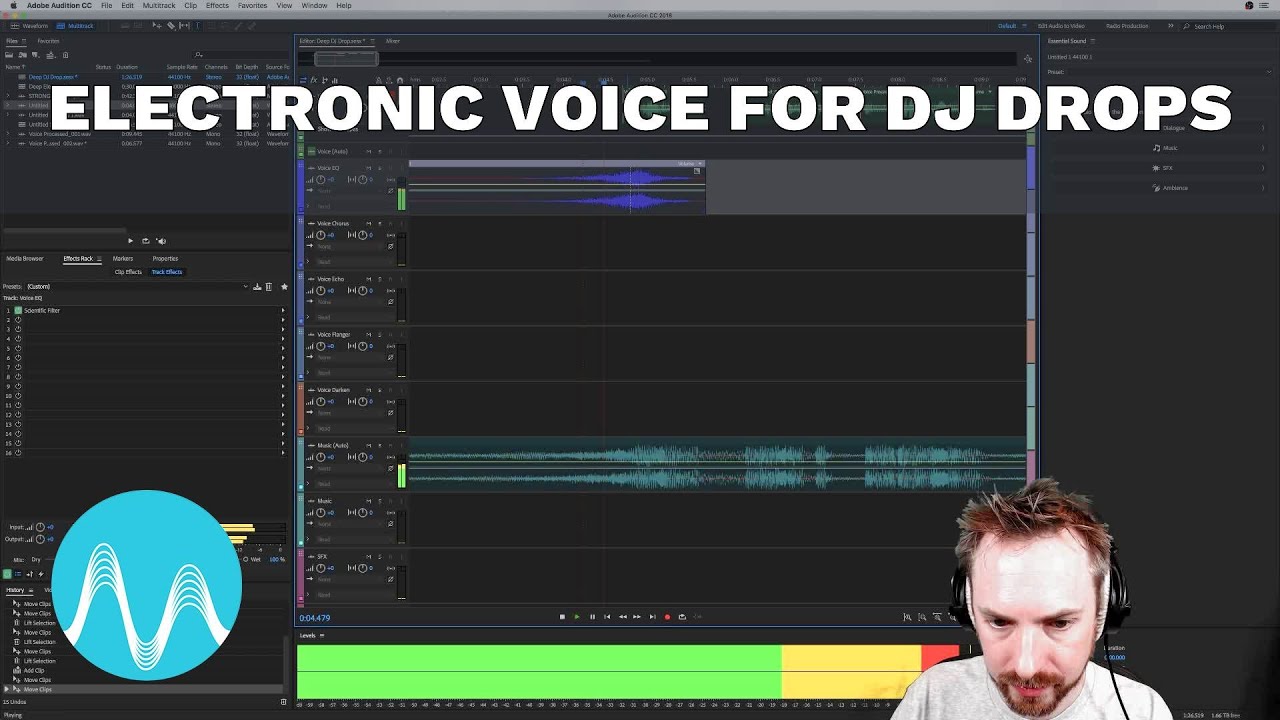Click the Import File icon in Files panel
The image size is (1280, 720).
(21, 55)
